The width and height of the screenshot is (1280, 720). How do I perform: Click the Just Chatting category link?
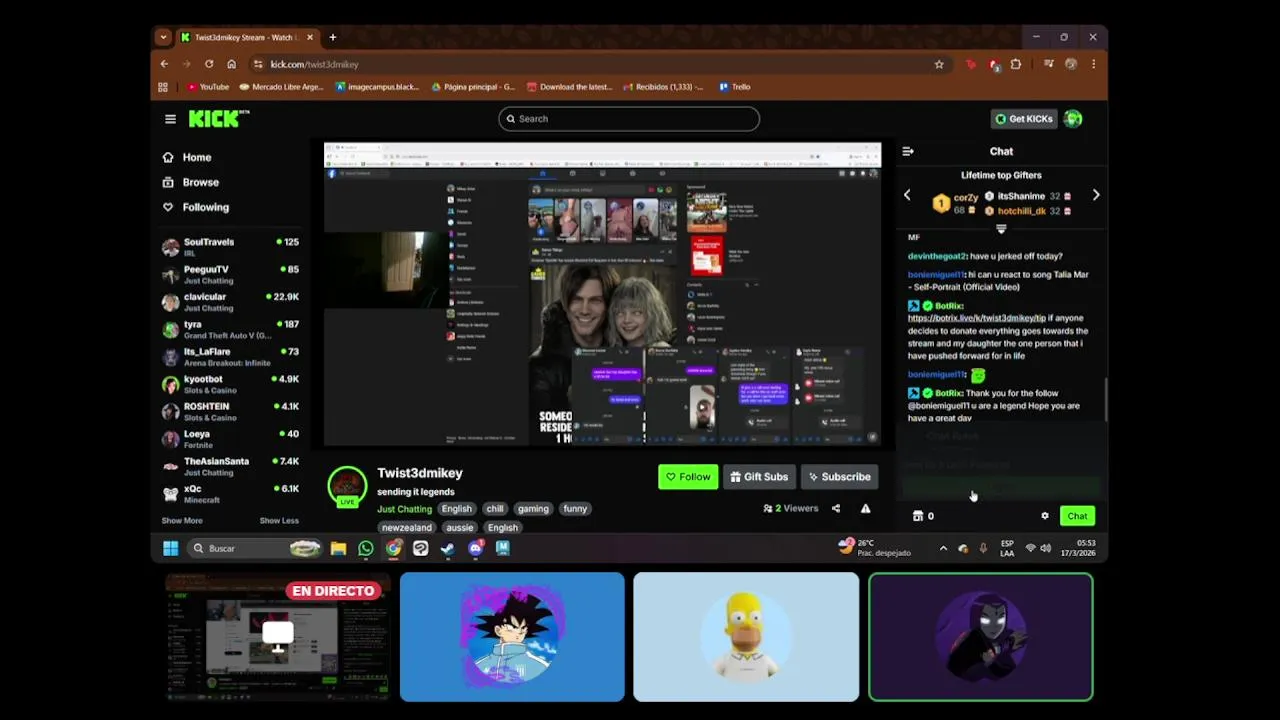404,509
